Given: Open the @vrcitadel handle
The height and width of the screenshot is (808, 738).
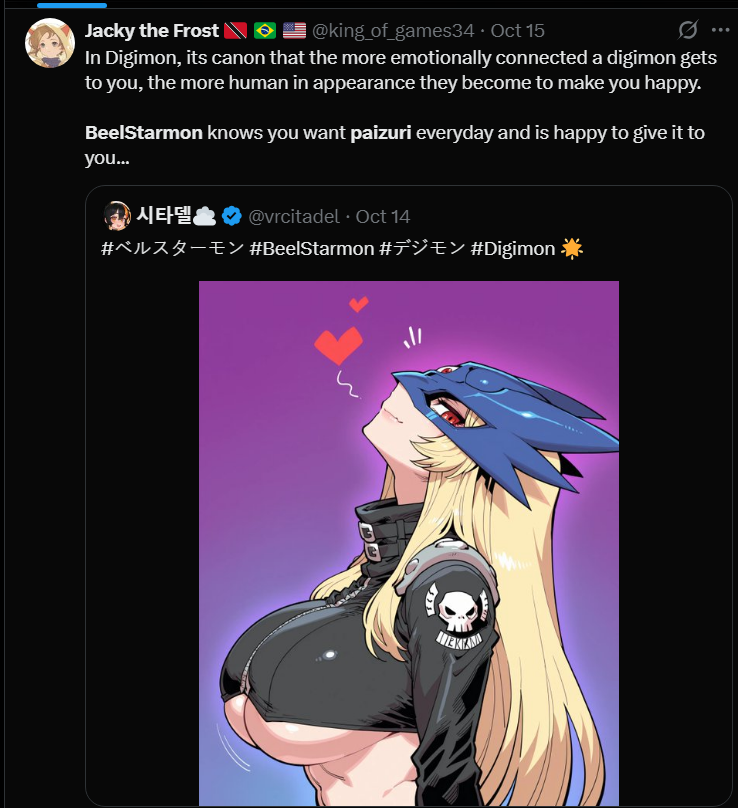Looking at the screenshot, I should click(x=294, y=216).
